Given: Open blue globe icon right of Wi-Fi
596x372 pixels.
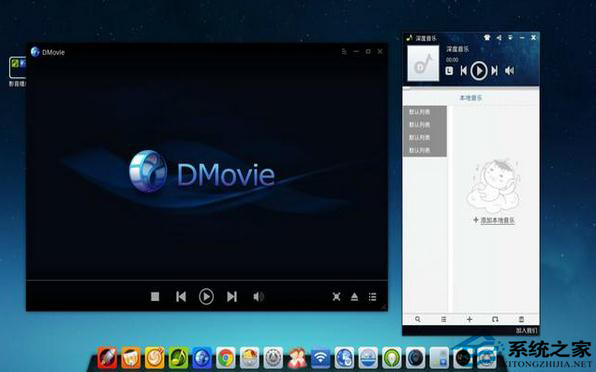Looking at the screenshot, I should pyautogui.click(x=344, y=358).
